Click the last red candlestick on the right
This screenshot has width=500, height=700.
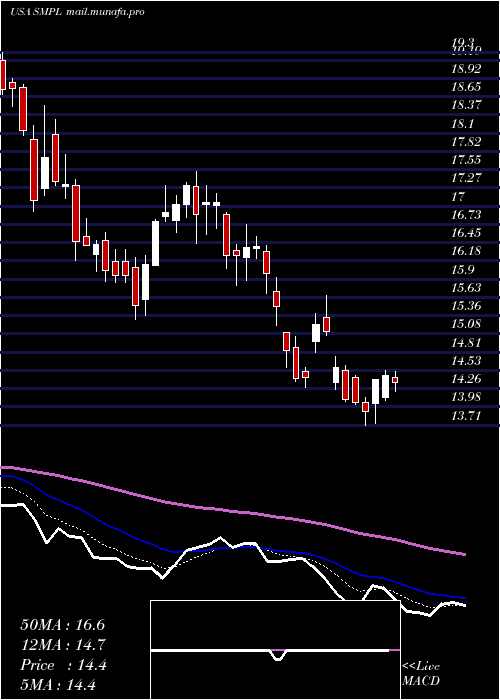(x=395, y=380)
